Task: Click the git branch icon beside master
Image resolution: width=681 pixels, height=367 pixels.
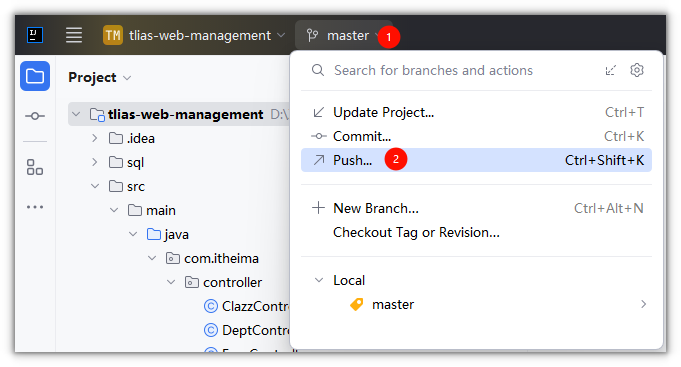Action: pos(312,35)
